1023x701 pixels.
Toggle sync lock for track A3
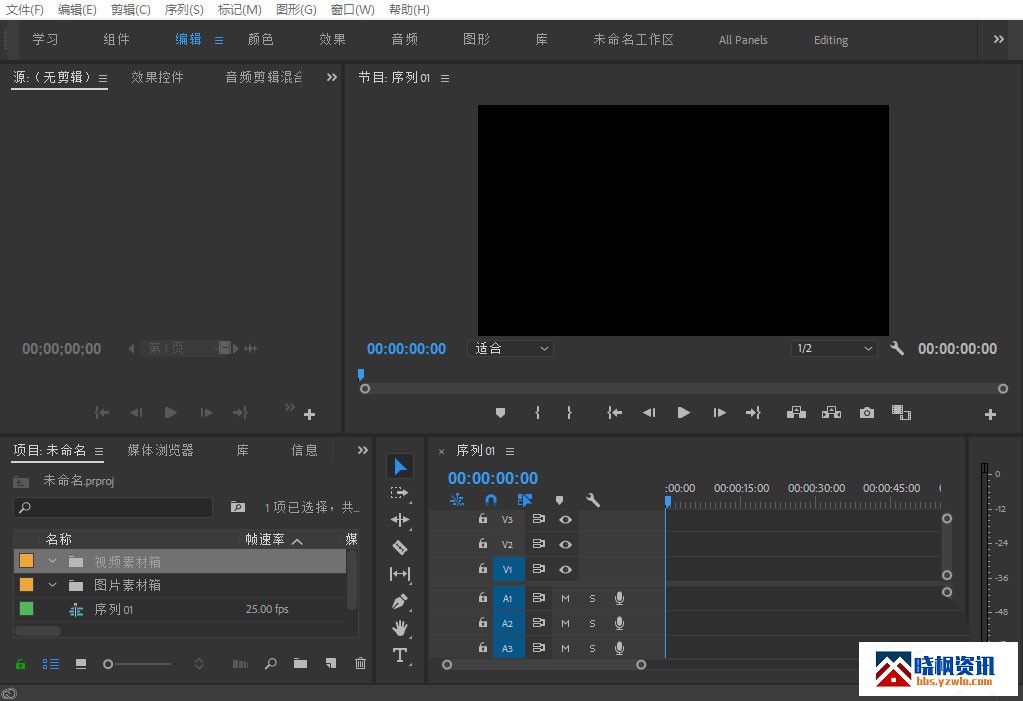538,648
